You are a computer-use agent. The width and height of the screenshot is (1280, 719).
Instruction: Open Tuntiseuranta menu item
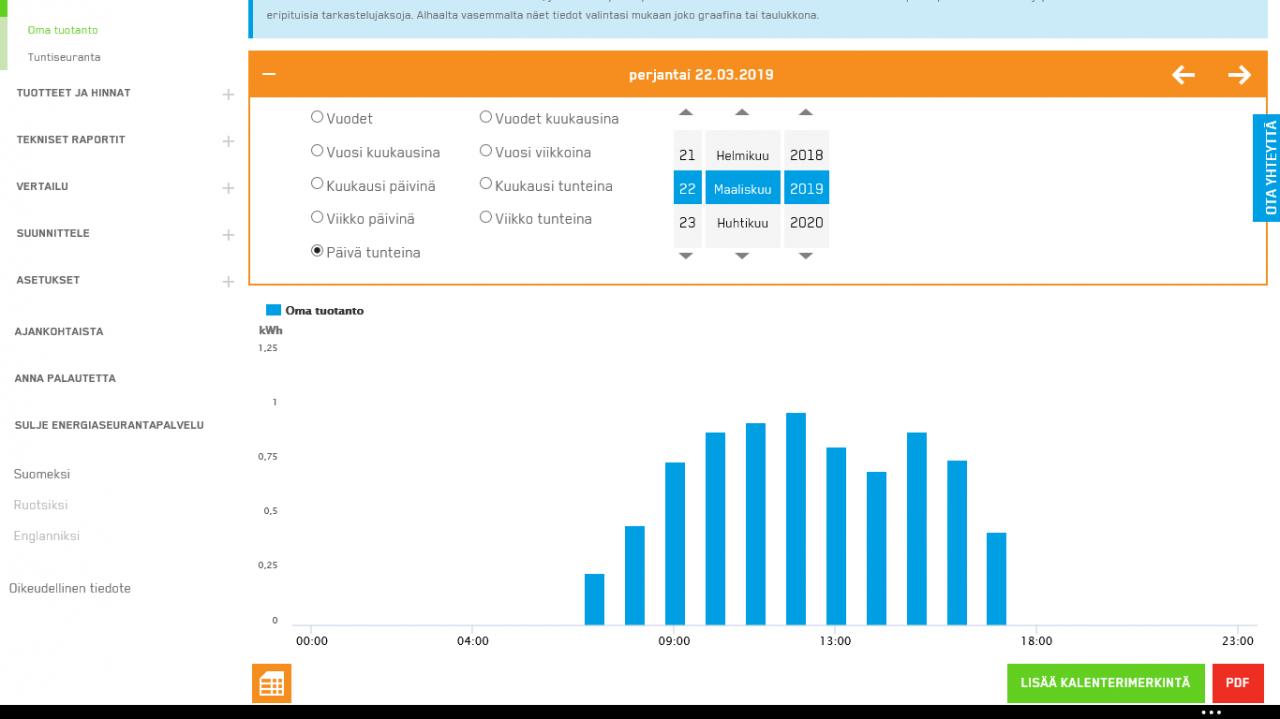coord(64,57)
